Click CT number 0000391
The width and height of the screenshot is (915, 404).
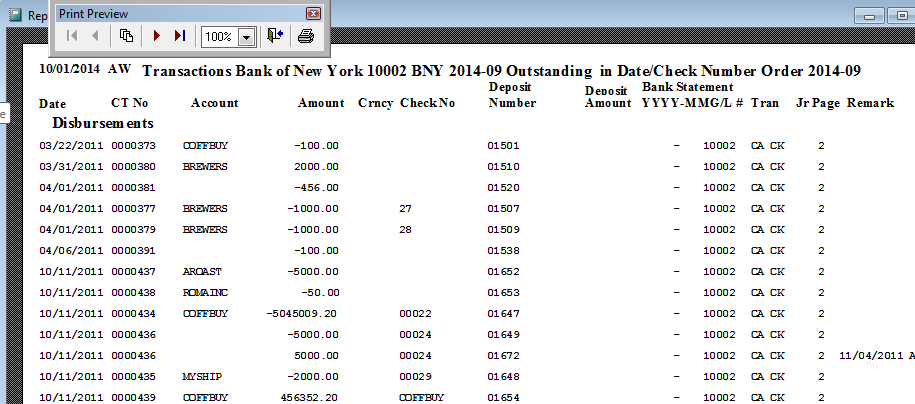point(134,250)
